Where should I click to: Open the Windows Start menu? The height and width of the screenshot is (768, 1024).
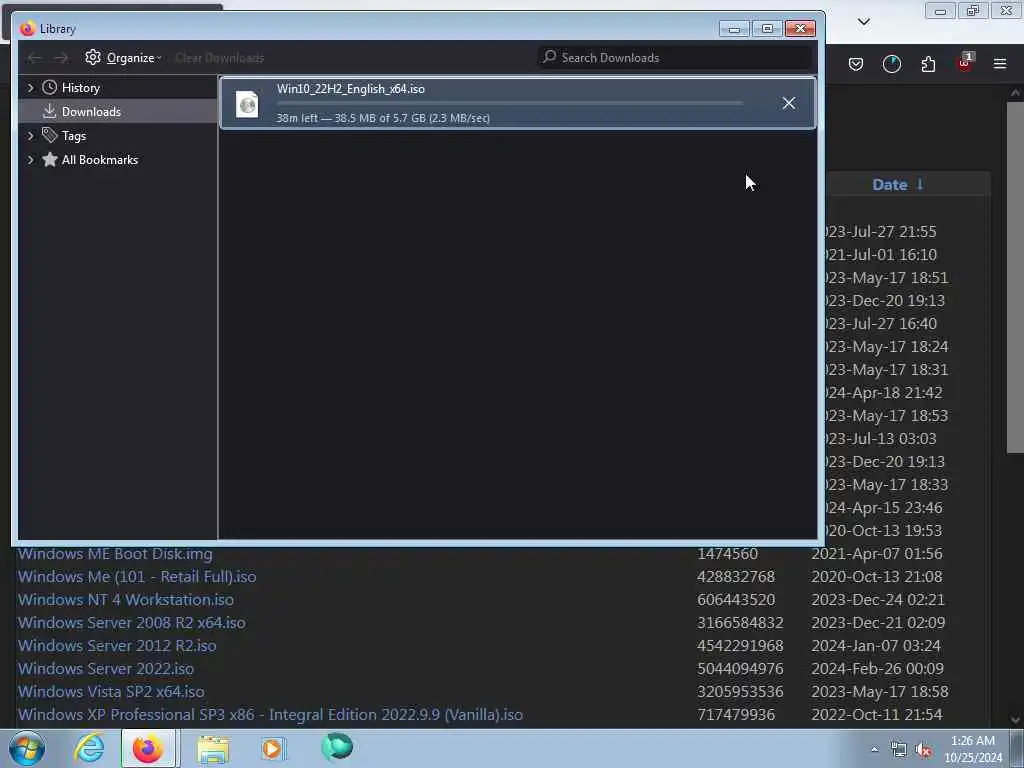point(27,748)
